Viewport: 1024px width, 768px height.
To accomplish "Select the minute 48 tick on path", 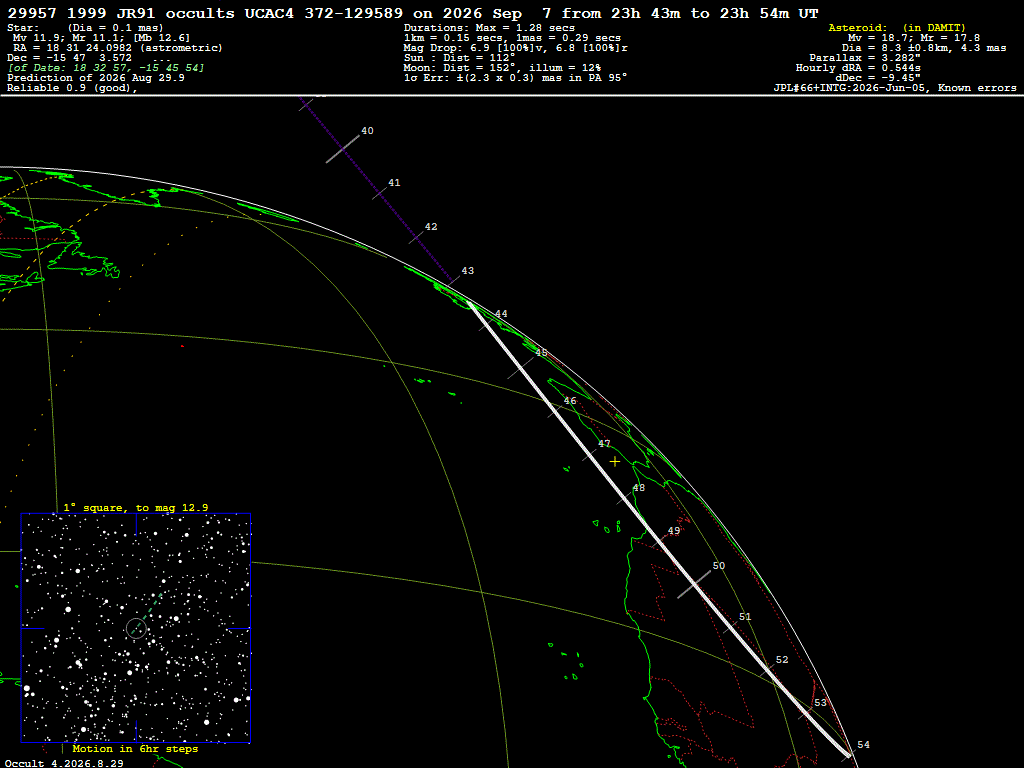I will tap(625, 496).
